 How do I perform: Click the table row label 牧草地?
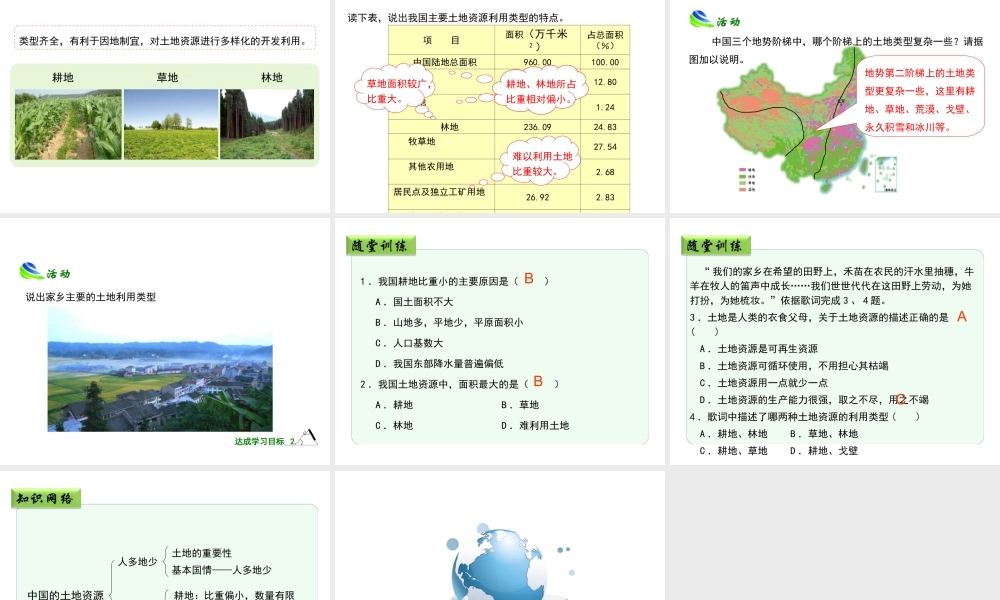click(422, 141)
